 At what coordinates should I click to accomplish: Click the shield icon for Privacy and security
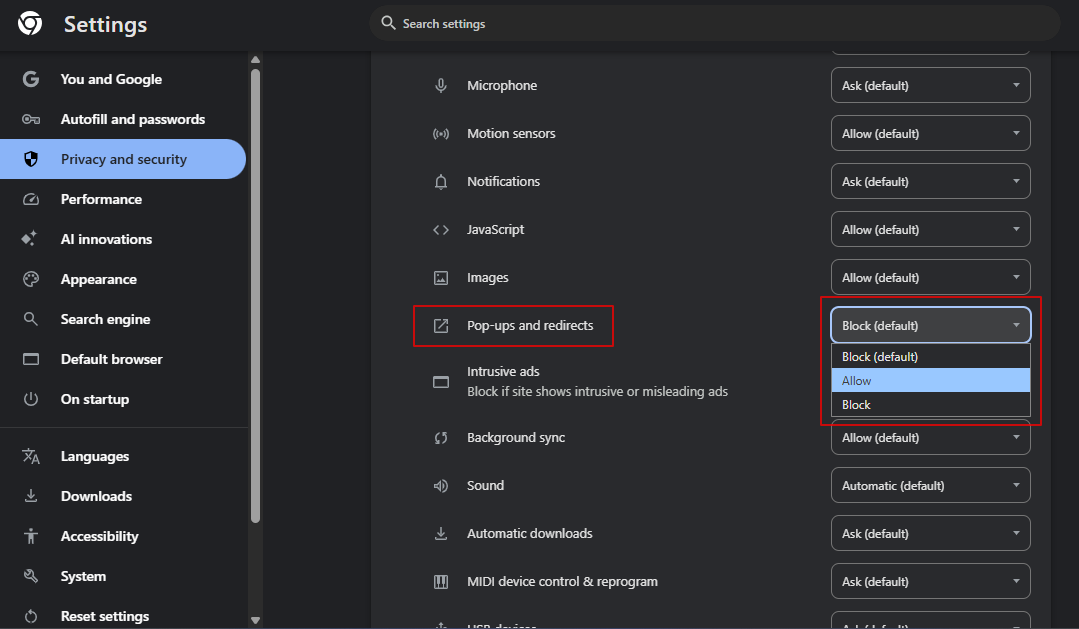30,159
